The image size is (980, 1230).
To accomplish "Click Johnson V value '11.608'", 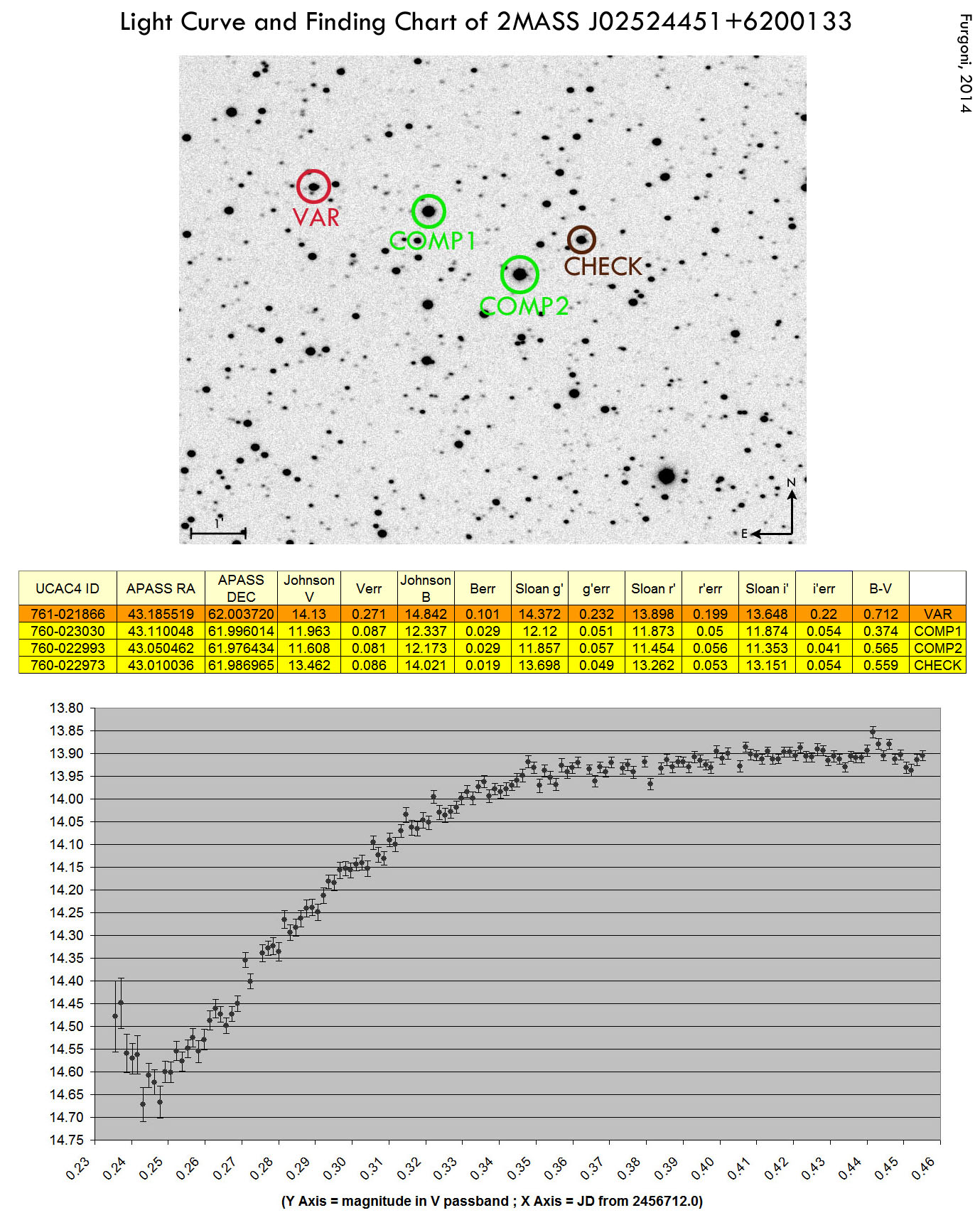I will [x=309, y=648].
